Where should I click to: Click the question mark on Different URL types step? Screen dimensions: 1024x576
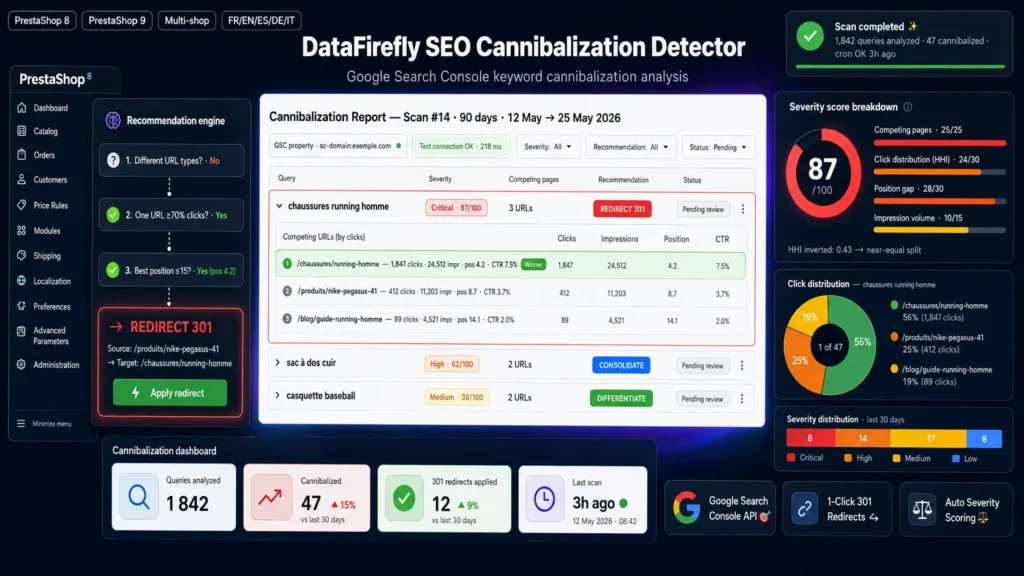point(113,161)
